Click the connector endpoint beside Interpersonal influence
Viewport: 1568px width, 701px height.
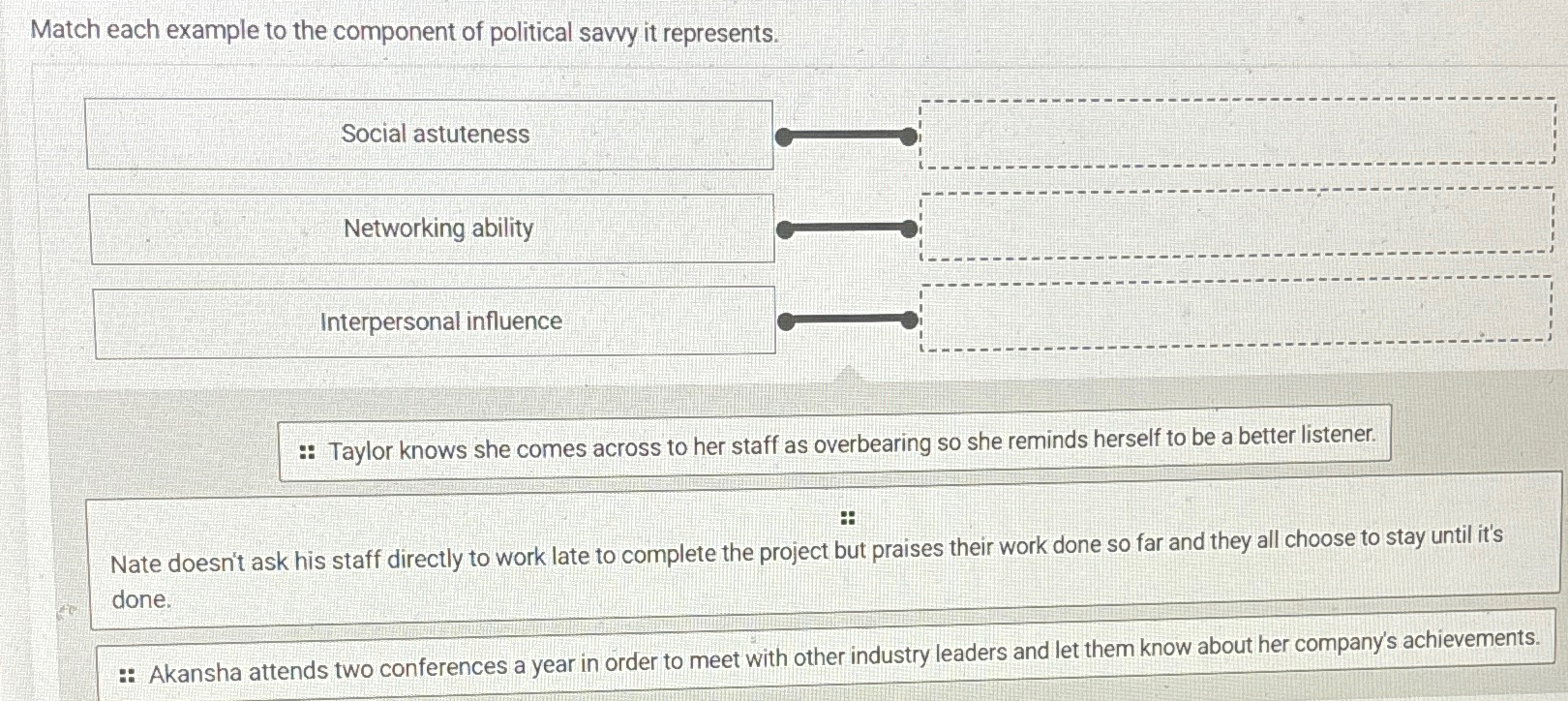click(x=785, y=320)
